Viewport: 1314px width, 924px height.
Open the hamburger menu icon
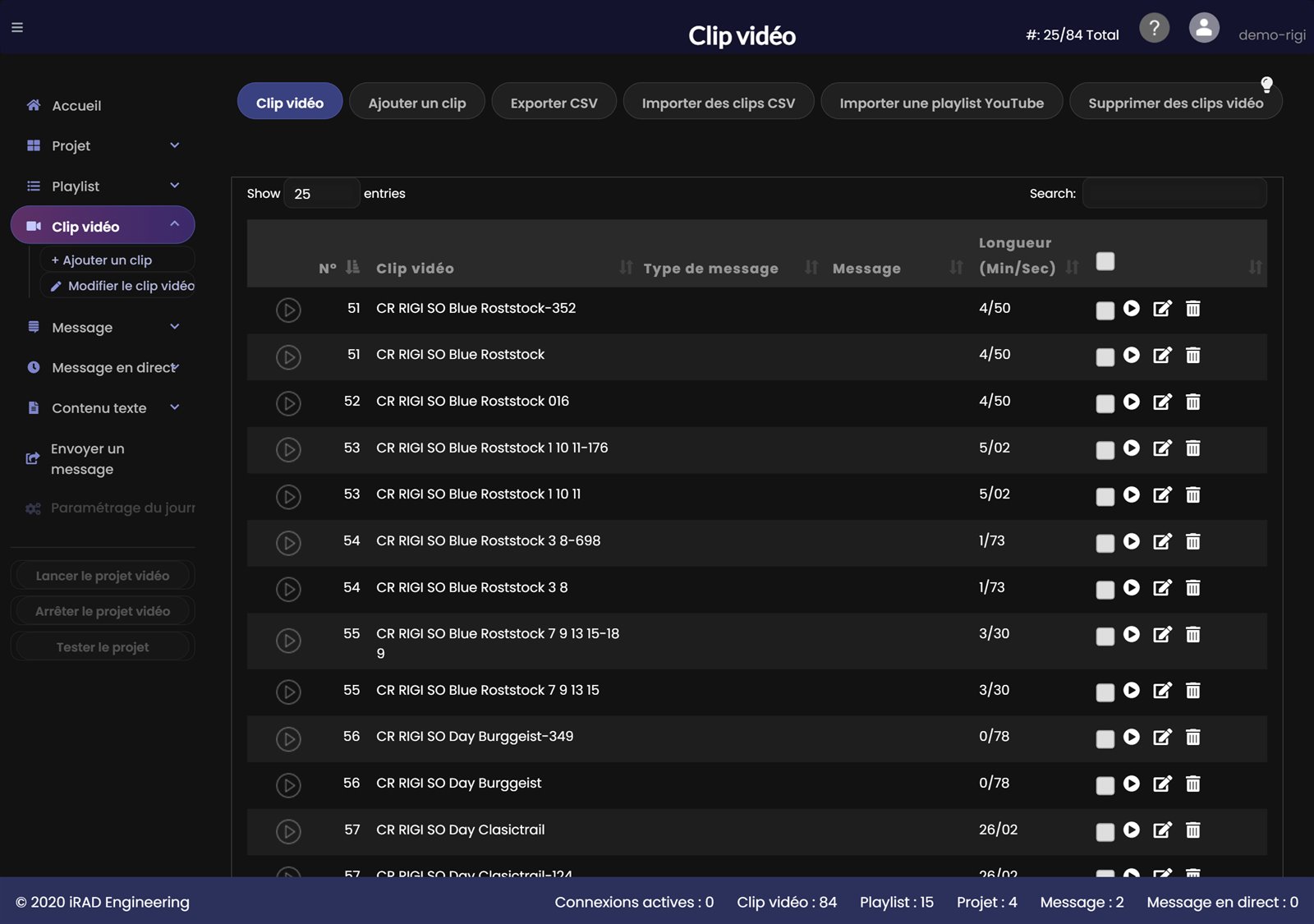coord(17,27)
